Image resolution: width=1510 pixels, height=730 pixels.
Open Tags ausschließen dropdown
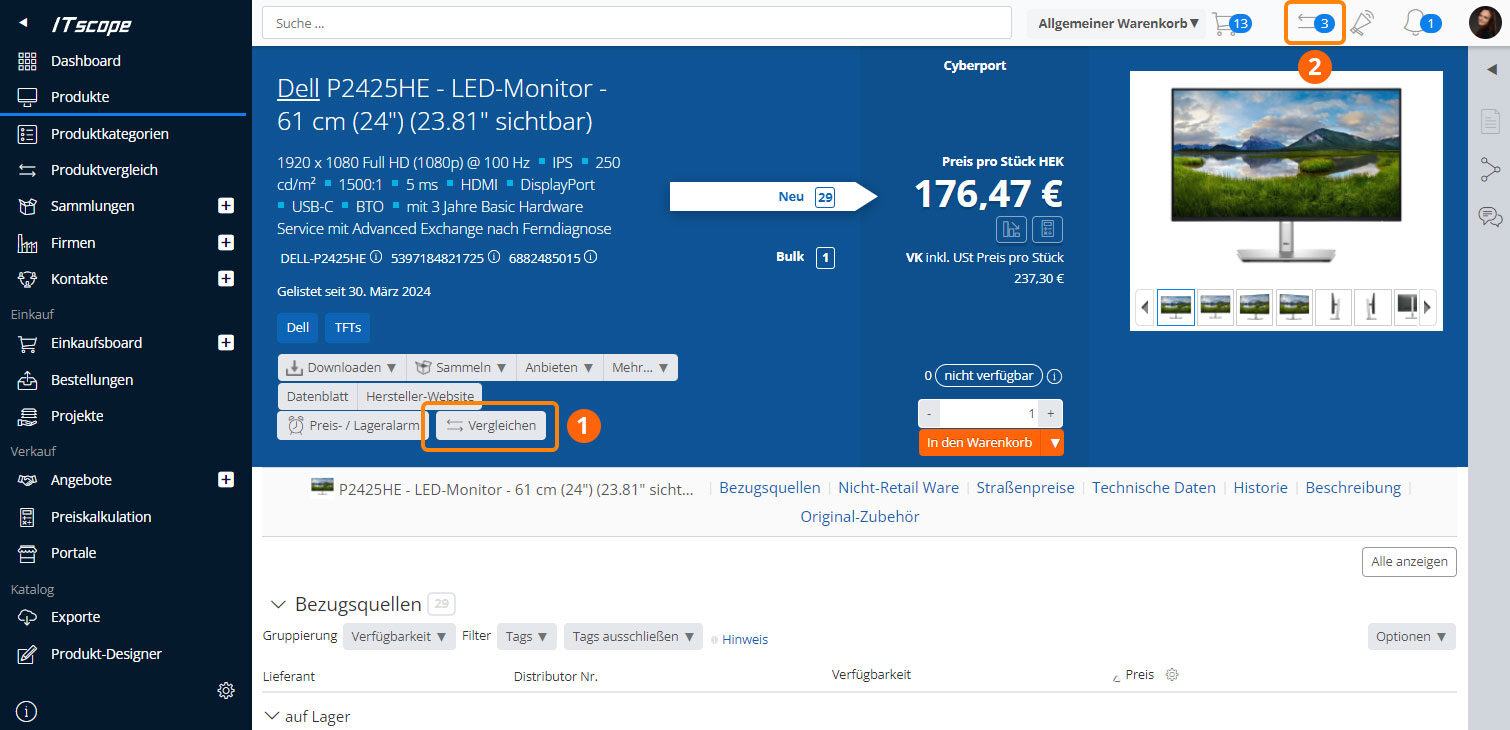(634, 637)
